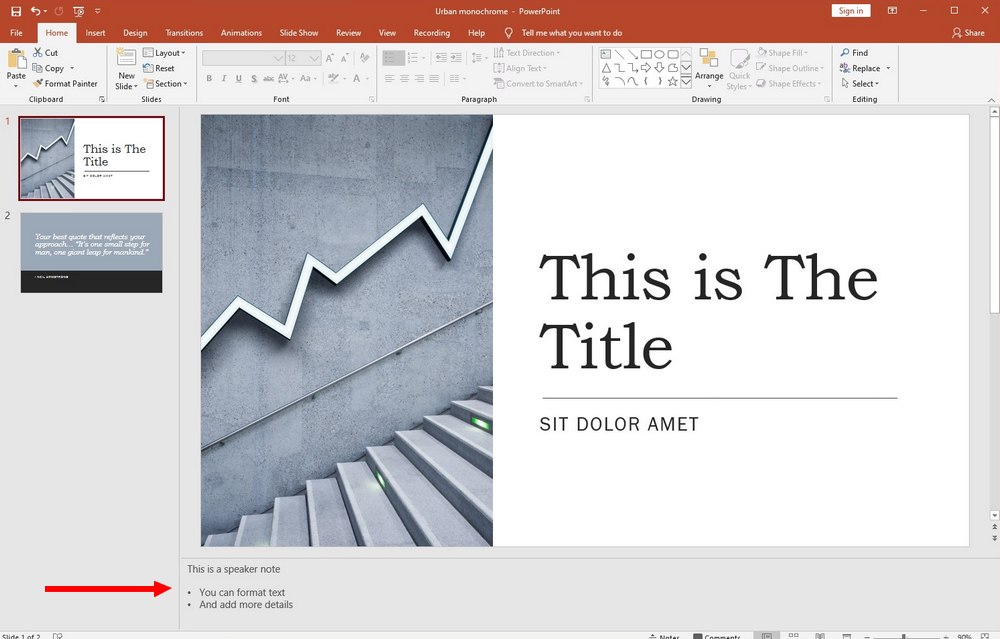Toggle the Comments pane in status bar
1000x639 pixels.
tap(717, 636)
